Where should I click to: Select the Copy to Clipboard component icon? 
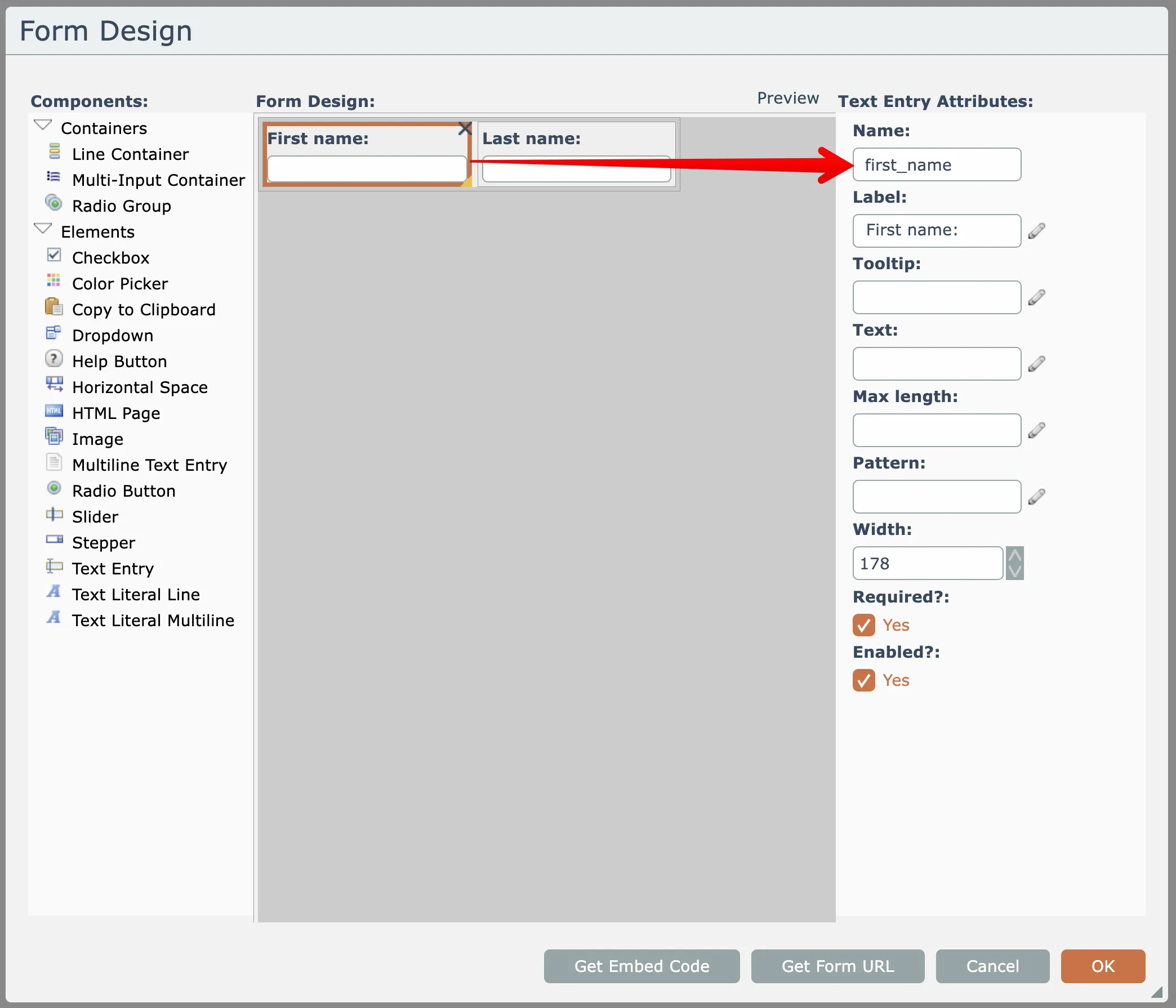coord(54,306)
